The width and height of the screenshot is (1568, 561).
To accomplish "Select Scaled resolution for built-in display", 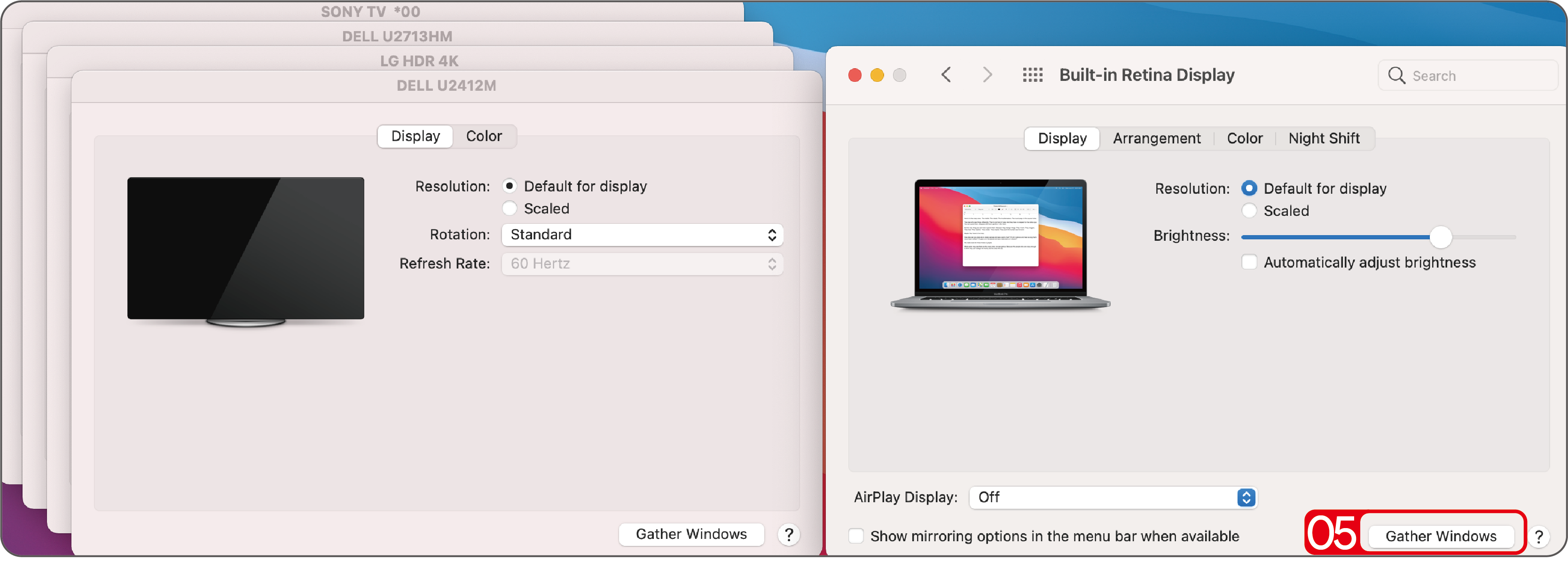I will click(1249, 211).
